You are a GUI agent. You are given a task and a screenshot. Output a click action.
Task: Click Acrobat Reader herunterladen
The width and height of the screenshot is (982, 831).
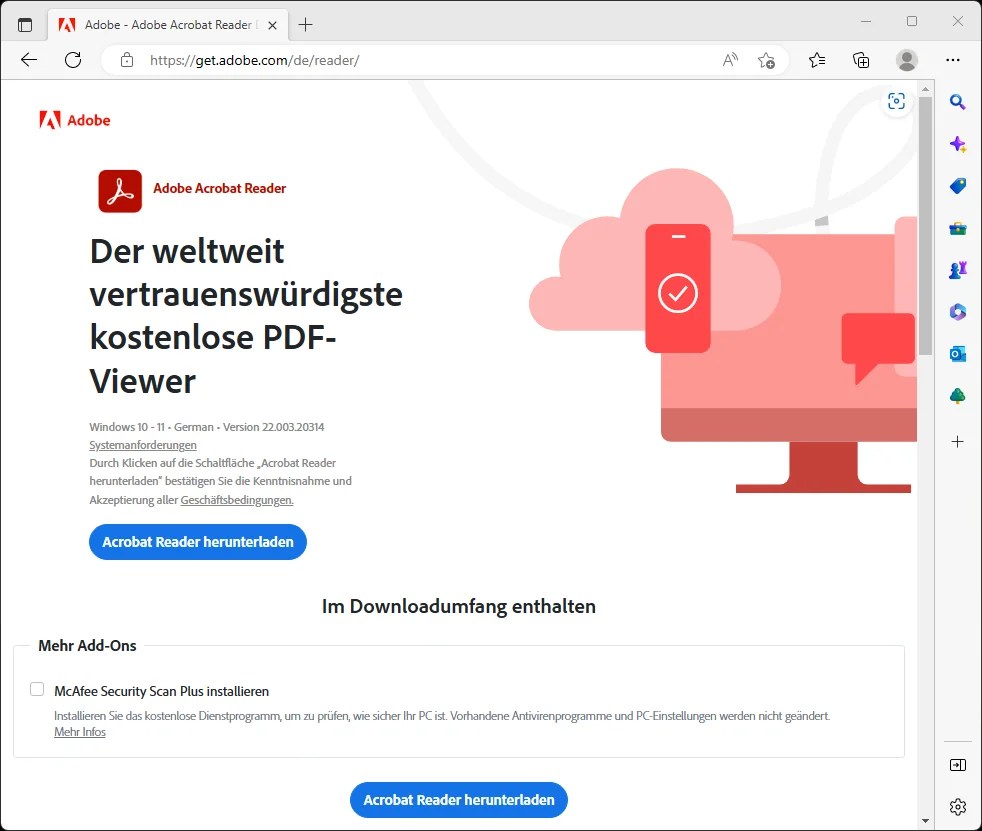point(197,541)
